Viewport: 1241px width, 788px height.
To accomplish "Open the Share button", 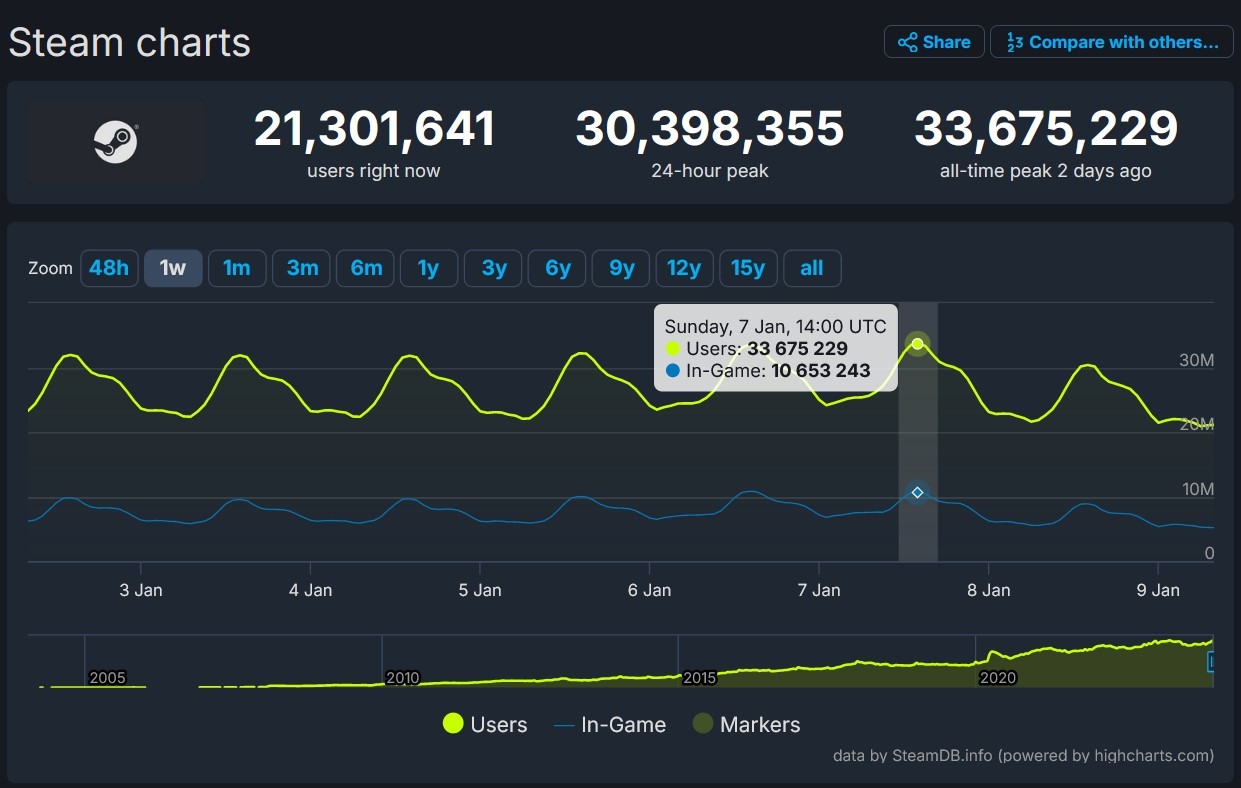I will pos(934,42).
